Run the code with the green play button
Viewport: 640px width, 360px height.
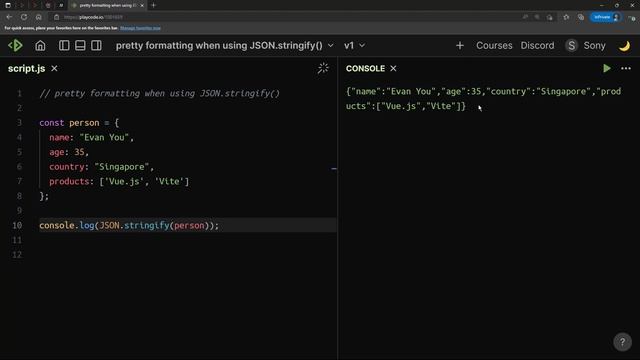pyautogui.click(x=607, y=68)
